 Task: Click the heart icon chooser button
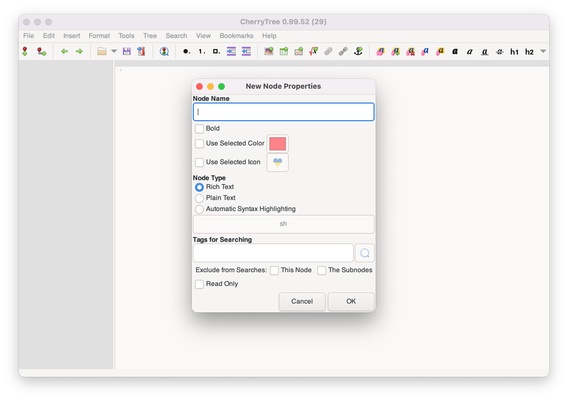(277, 162)
